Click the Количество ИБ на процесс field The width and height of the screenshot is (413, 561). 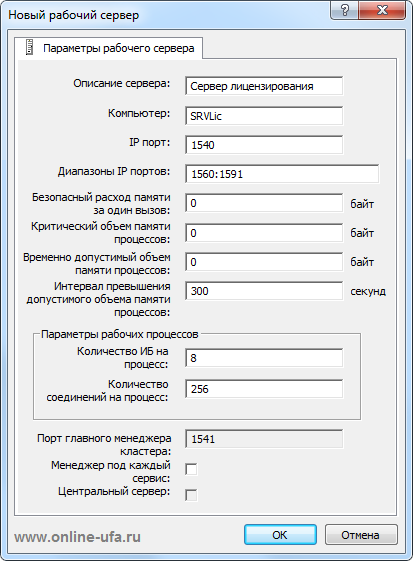[x=264, y=358]
